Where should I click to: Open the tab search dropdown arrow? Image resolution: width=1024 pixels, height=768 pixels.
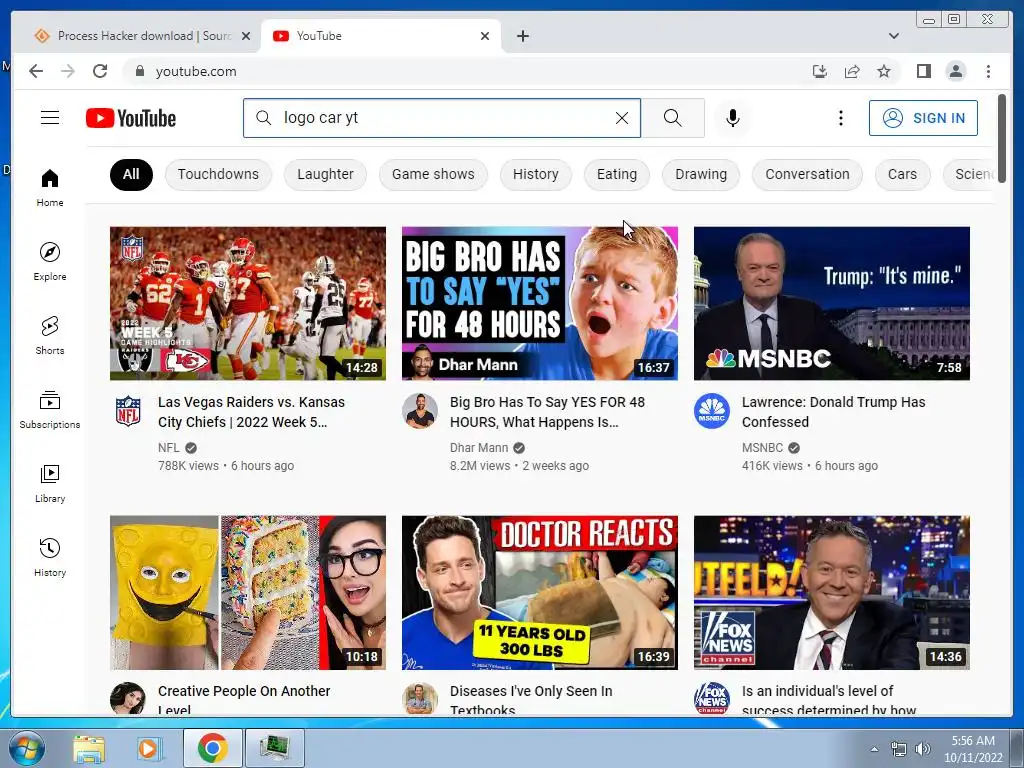tap(893, 36)
